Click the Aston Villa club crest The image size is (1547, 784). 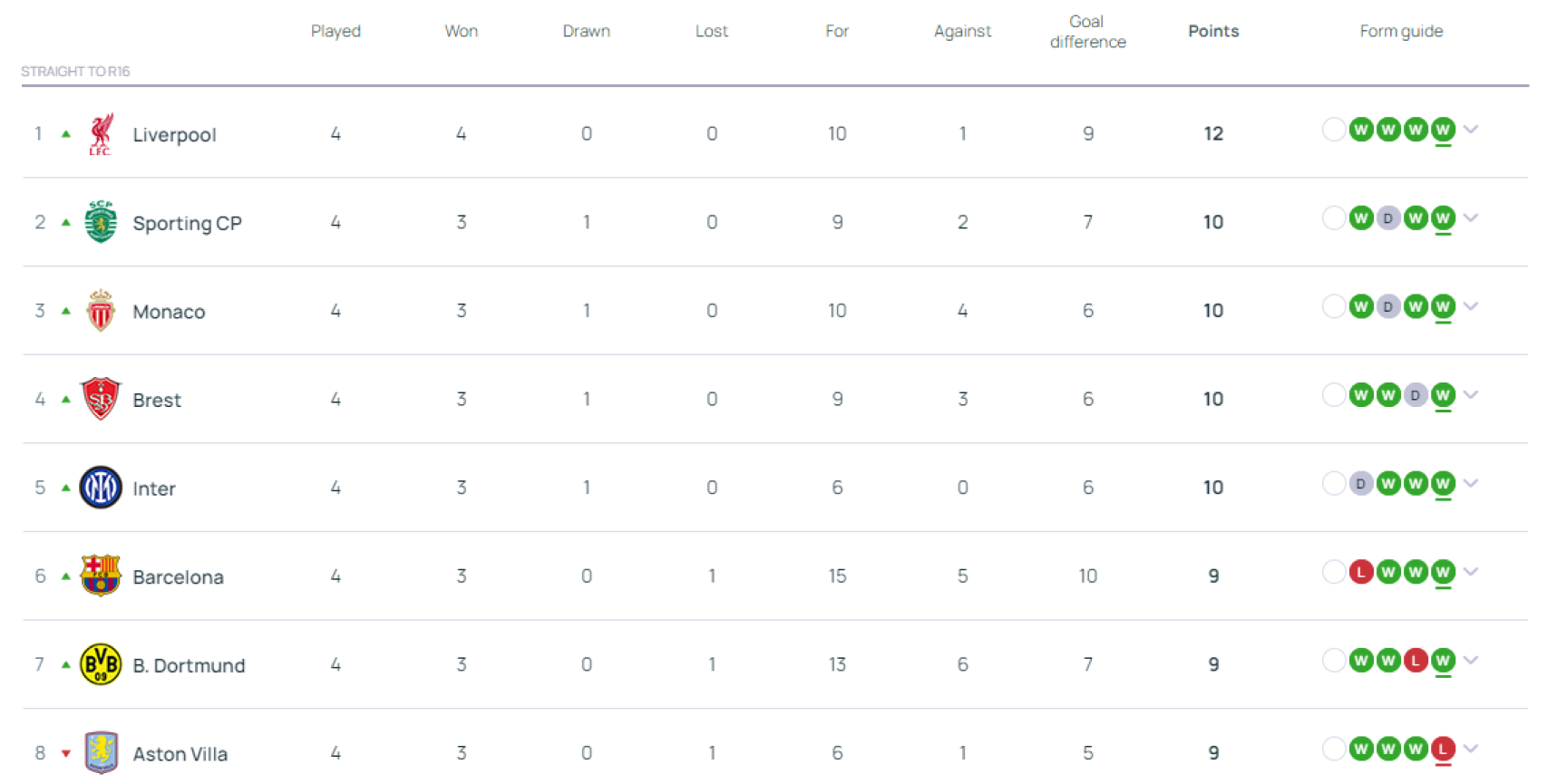[x=101, y=752]
